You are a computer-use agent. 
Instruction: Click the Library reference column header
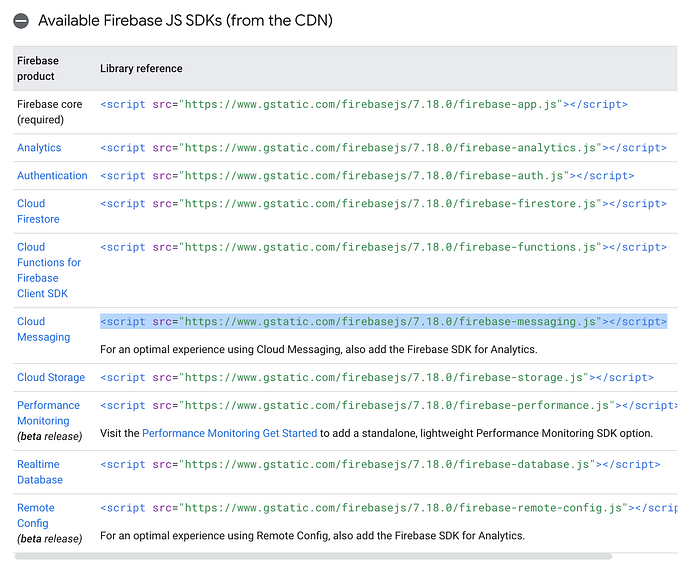point(141,69)
